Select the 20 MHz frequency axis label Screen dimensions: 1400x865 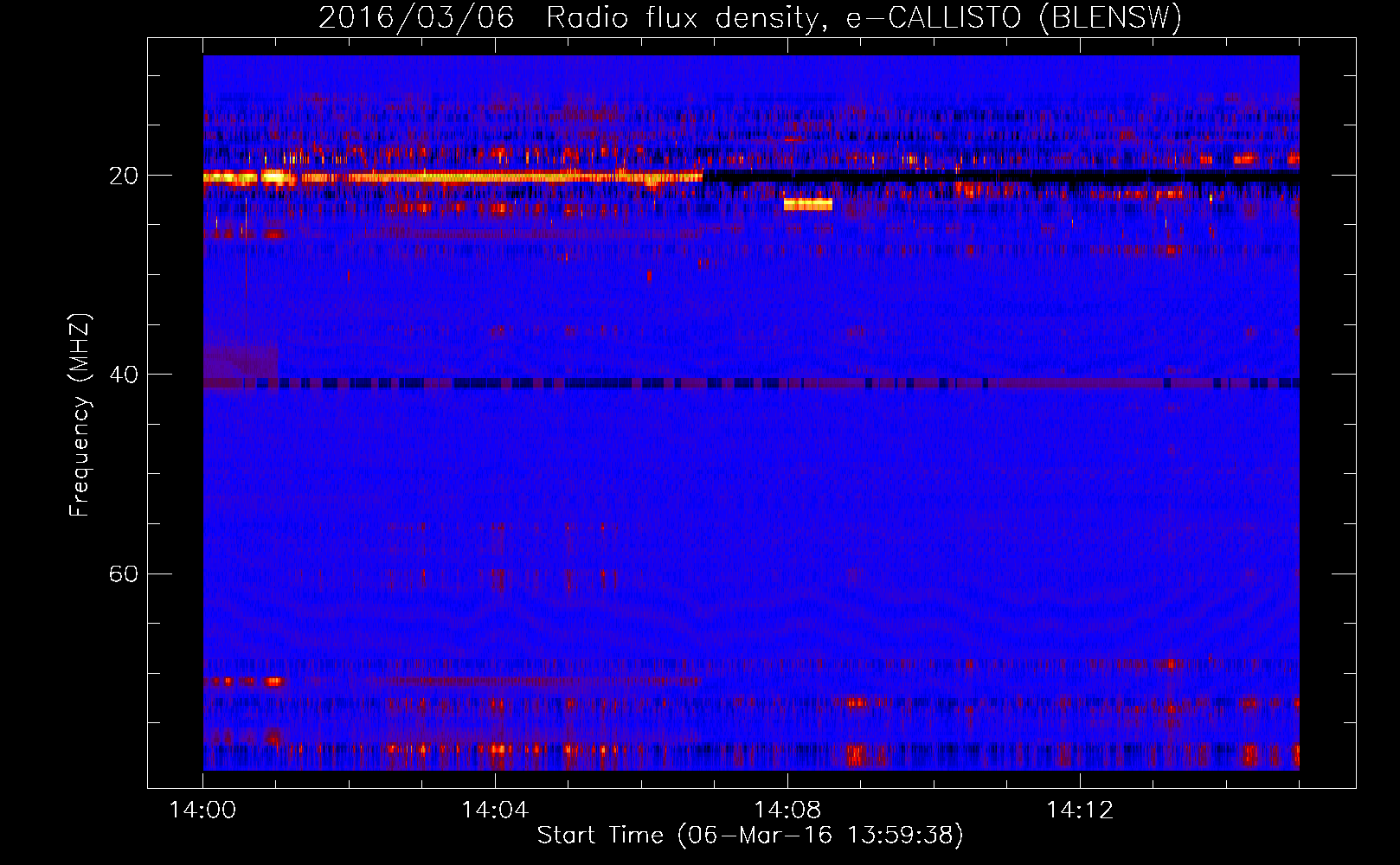(x=124, y=176)
